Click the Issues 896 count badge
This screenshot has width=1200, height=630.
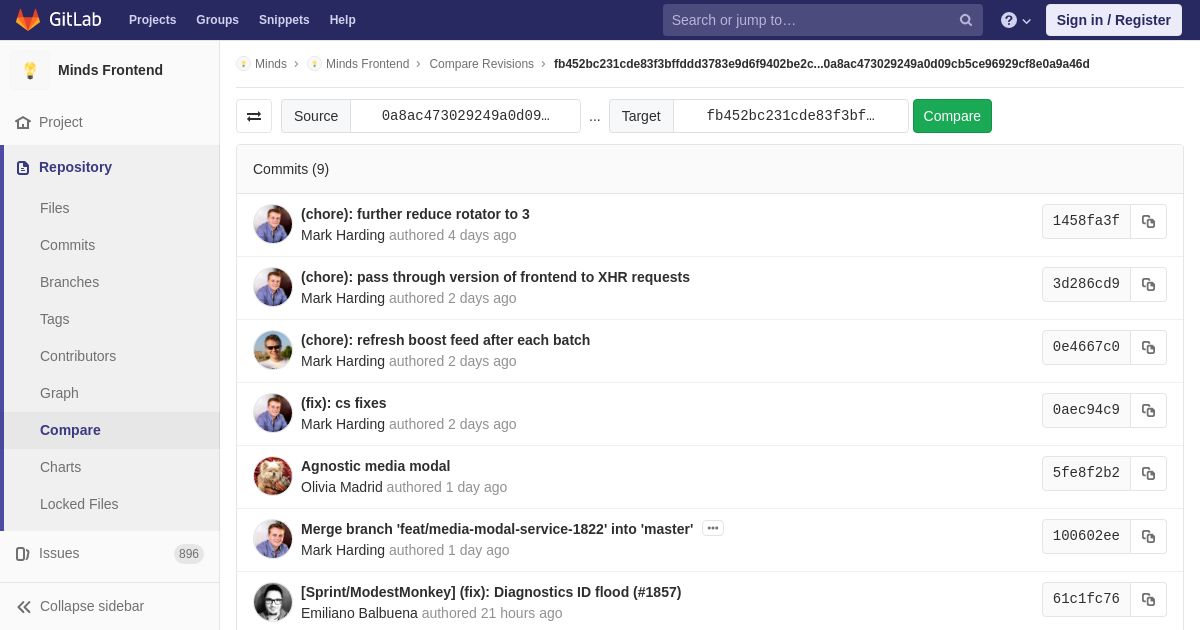point(189,554)
